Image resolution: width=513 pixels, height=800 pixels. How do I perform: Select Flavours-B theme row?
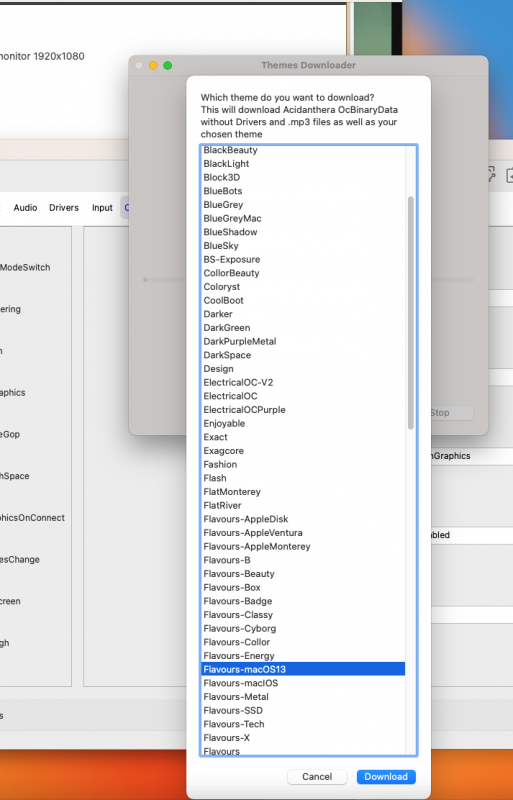[x=303, y=560]
